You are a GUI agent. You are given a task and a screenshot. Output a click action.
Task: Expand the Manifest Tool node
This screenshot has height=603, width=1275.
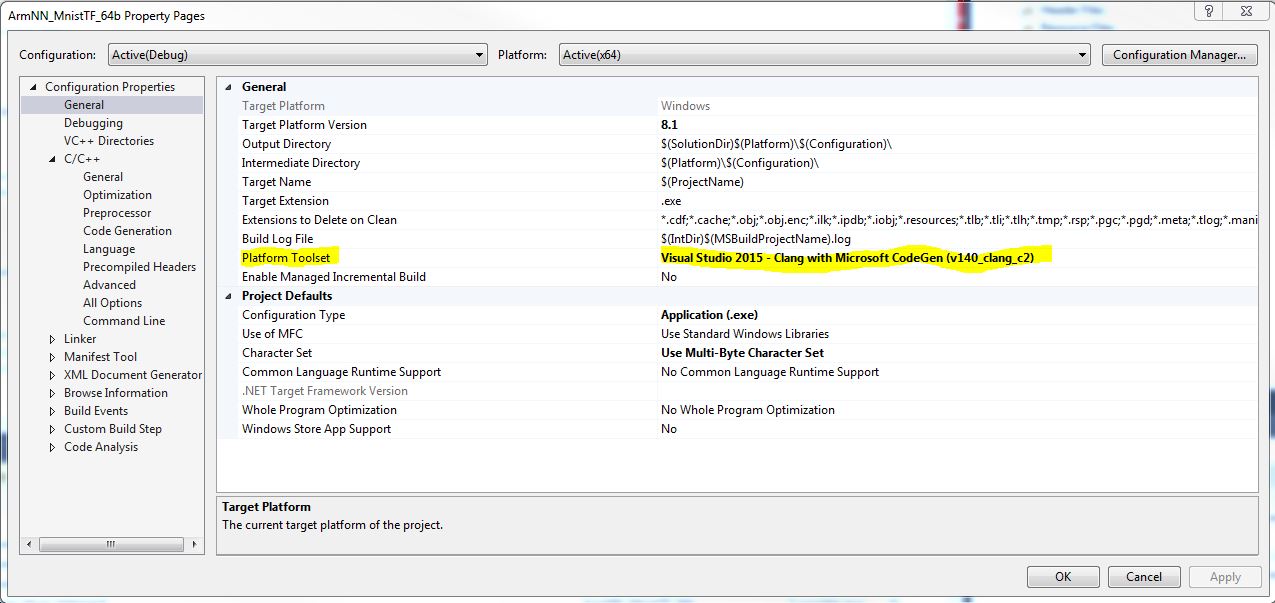coord(54,356)
